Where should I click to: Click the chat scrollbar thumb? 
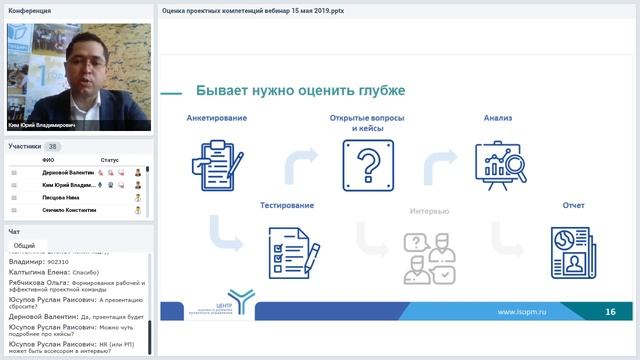149,337
